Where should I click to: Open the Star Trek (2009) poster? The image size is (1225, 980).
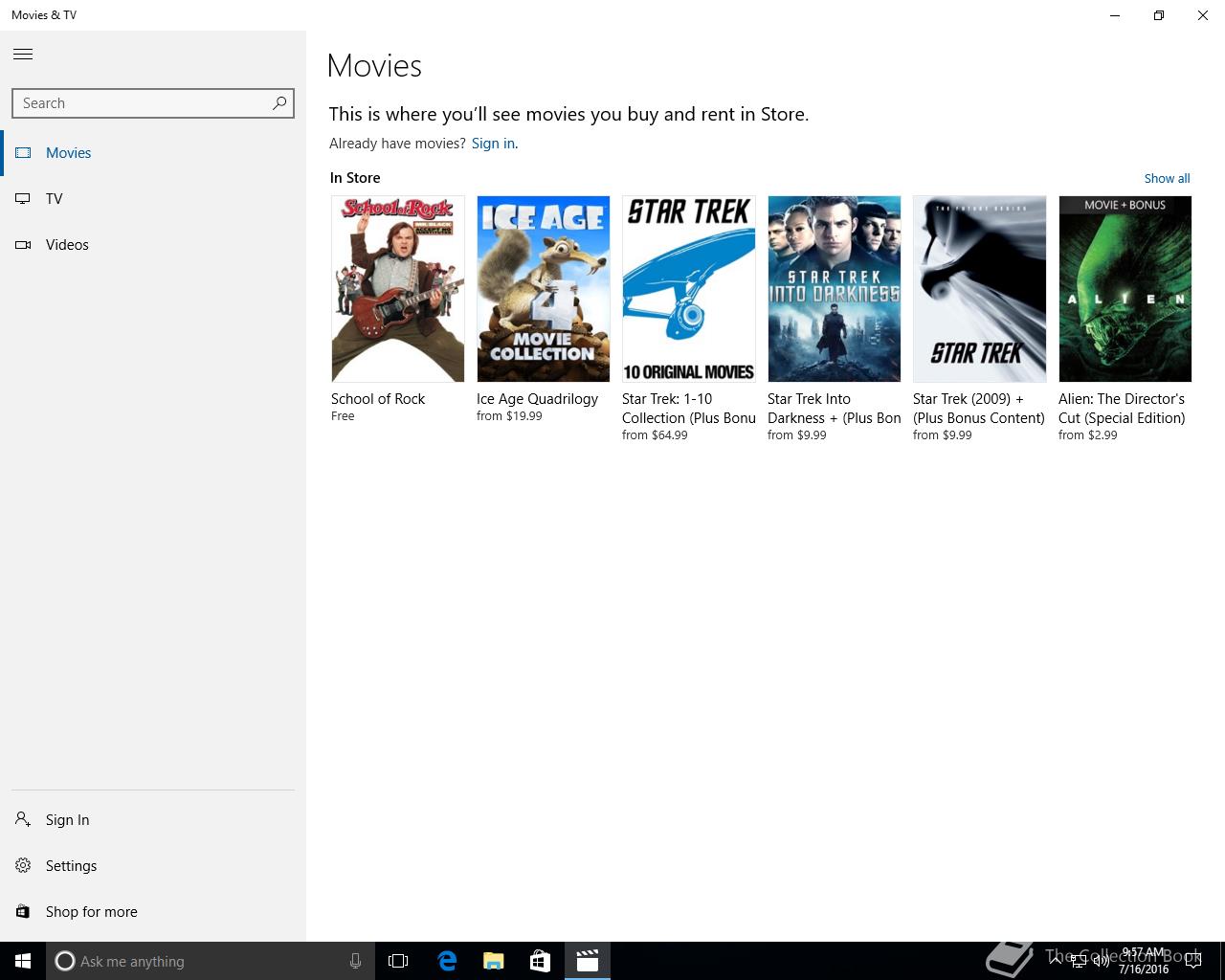tap(980, 289)
